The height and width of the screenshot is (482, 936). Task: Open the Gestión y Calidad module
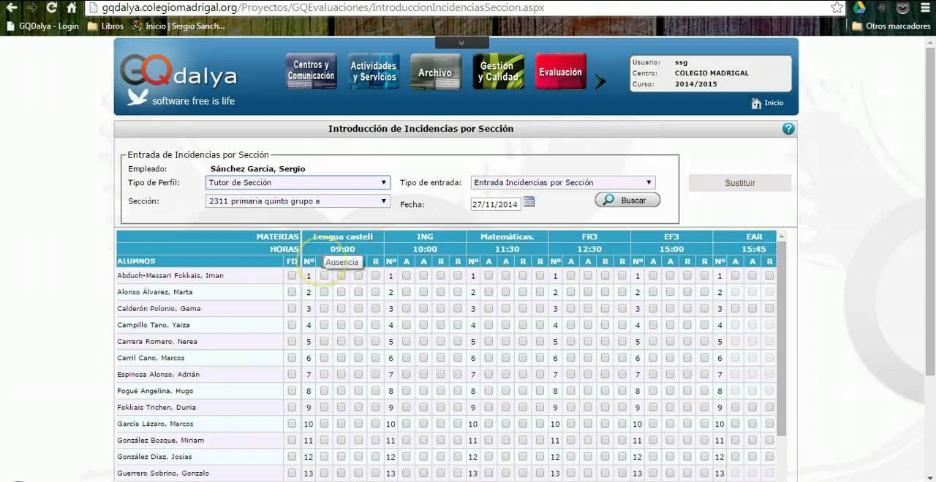click(498, 72)
